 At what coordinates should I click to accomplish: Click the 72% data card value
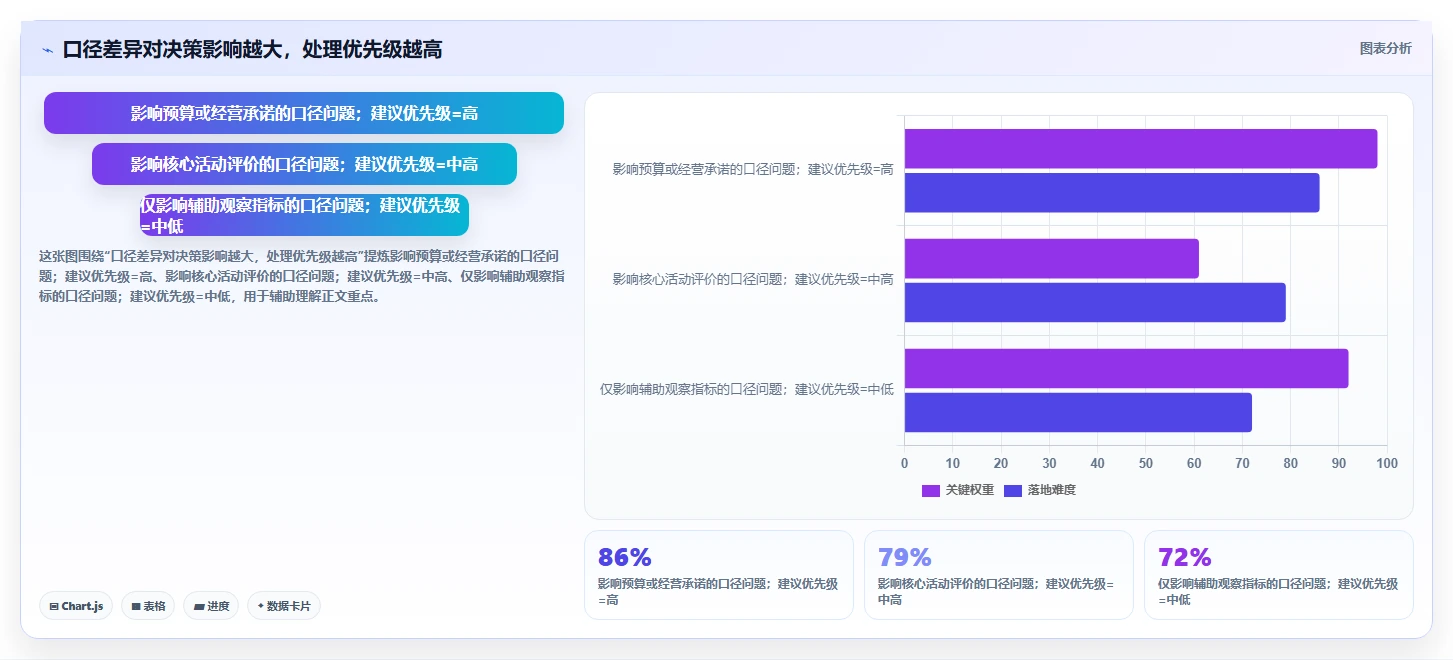[1184, 557]
